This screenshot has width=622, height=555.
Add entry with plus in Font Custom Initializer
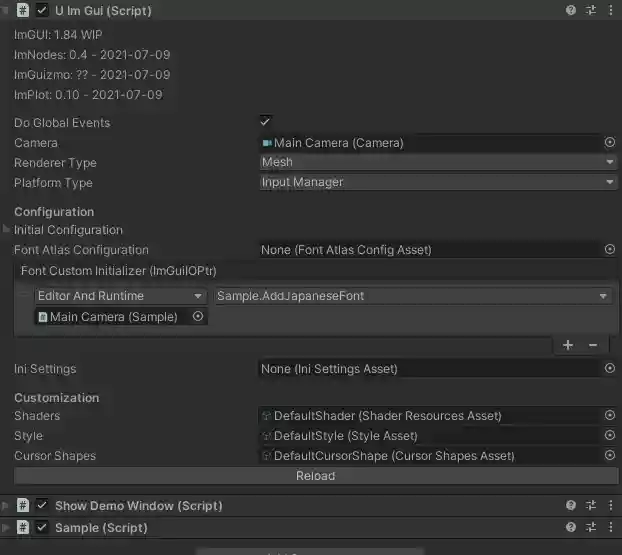[568, 345]
